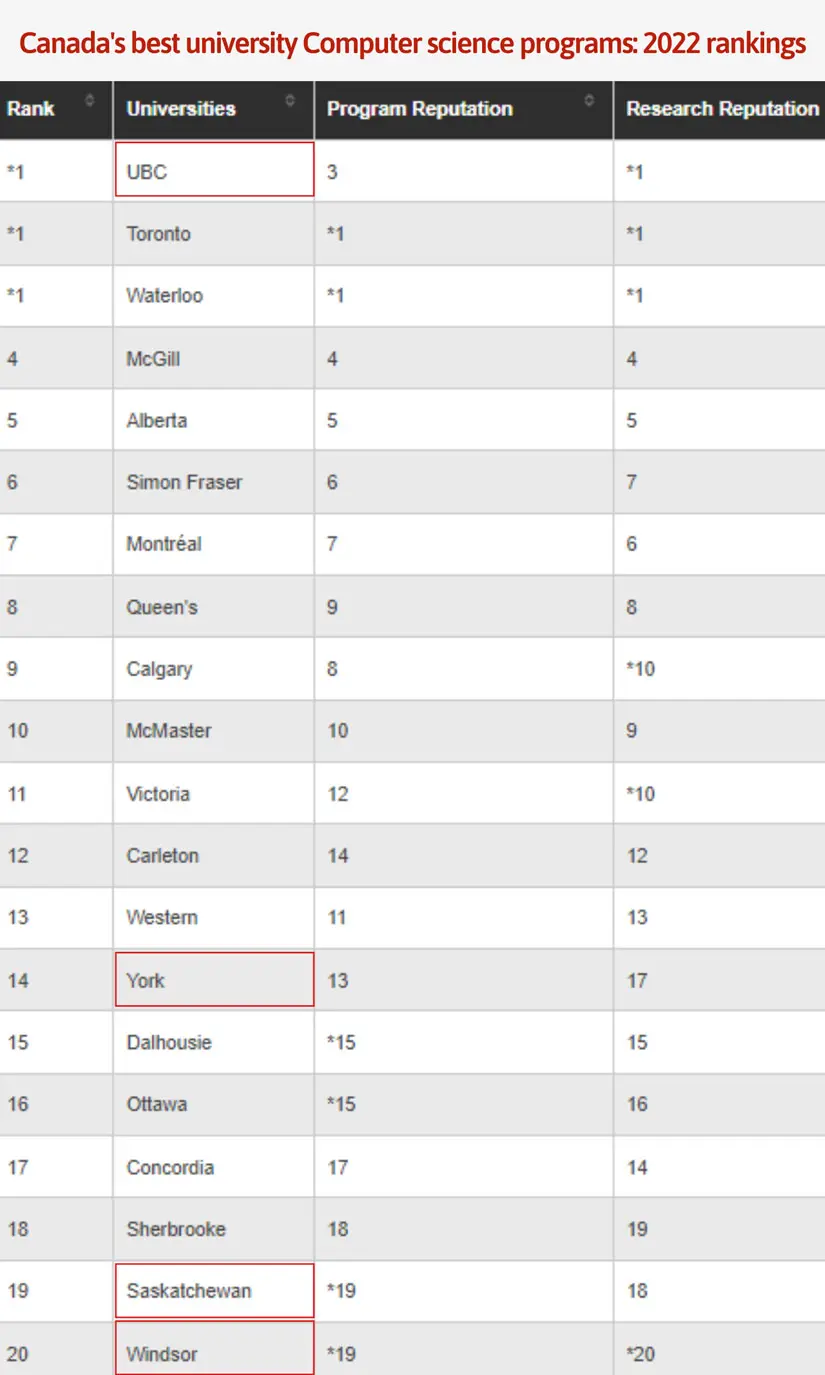
Task: Click the sort icon beside Universities
Action: (x=290, y=100)
